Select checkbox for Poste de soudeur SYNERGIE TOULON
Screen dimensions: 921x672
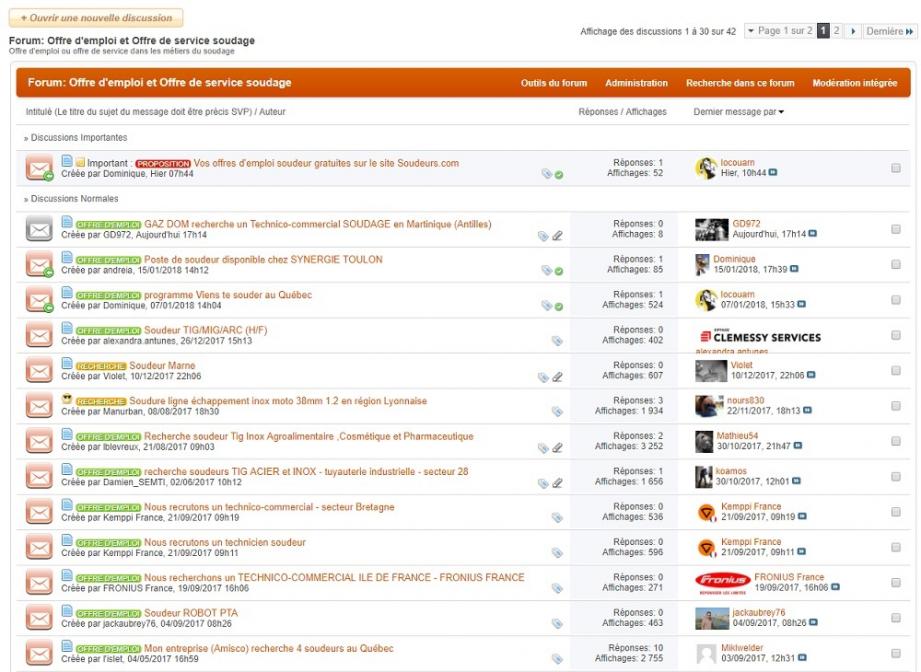click(x=895, y=264)
